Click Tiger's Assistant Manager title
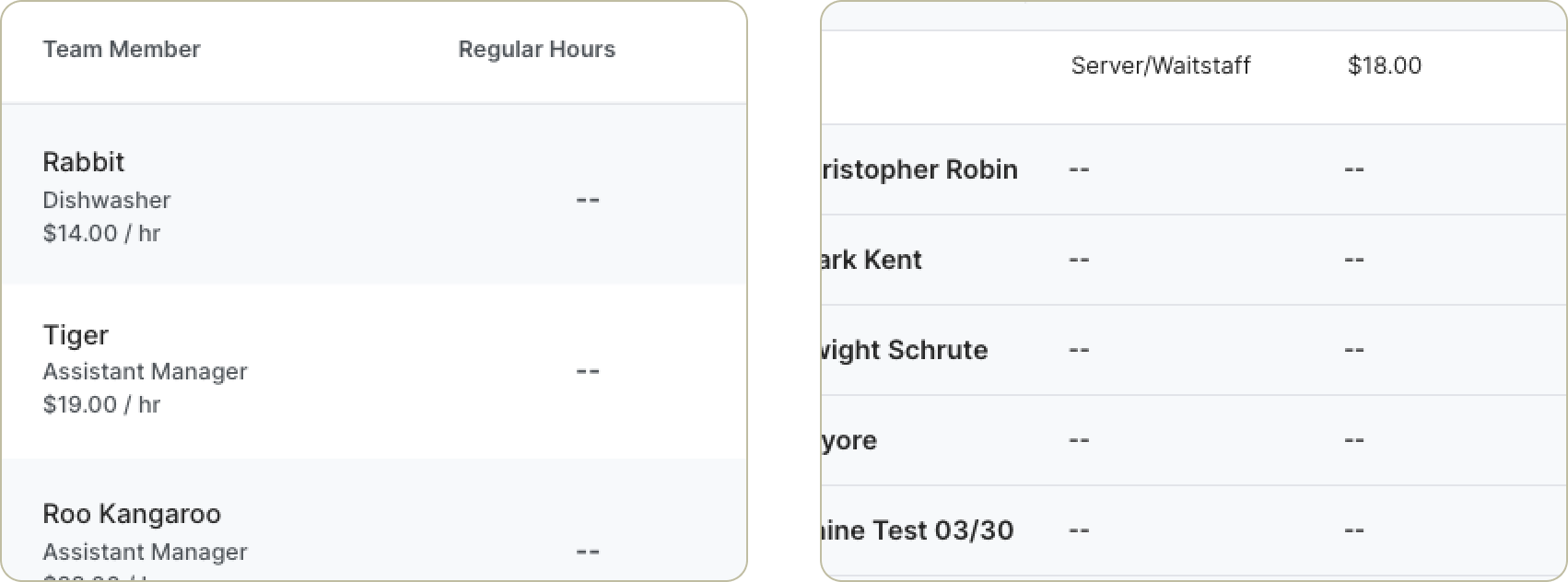Screen dimensions: 1568x582 146,372
